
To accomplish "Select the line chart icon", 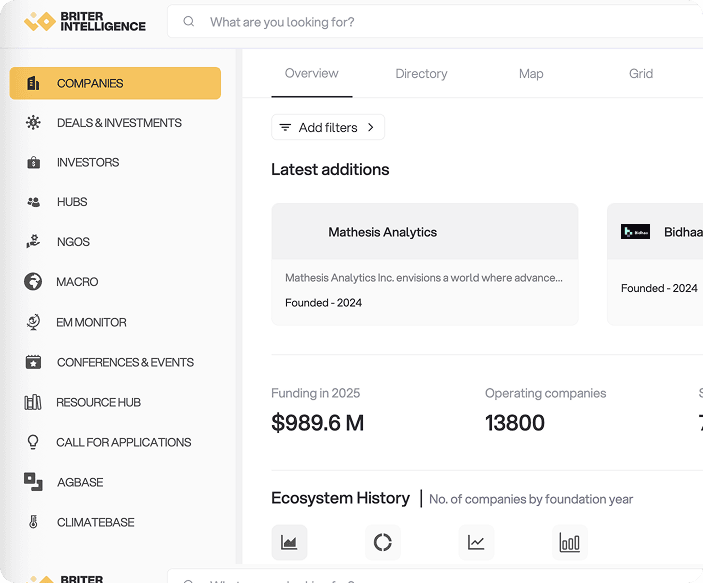I will [476, 542].
